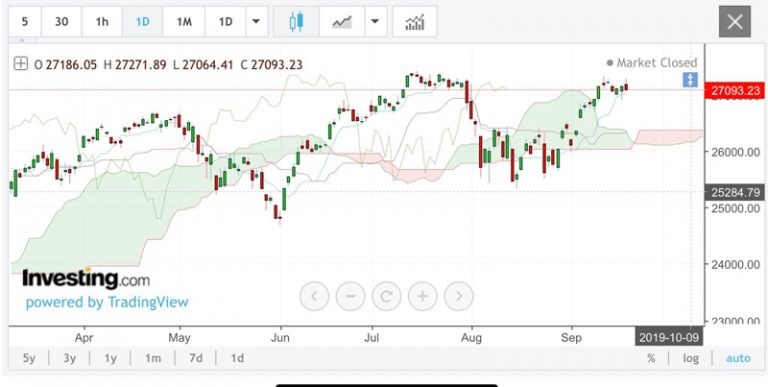Toggle percent scale

click(651, 358)
